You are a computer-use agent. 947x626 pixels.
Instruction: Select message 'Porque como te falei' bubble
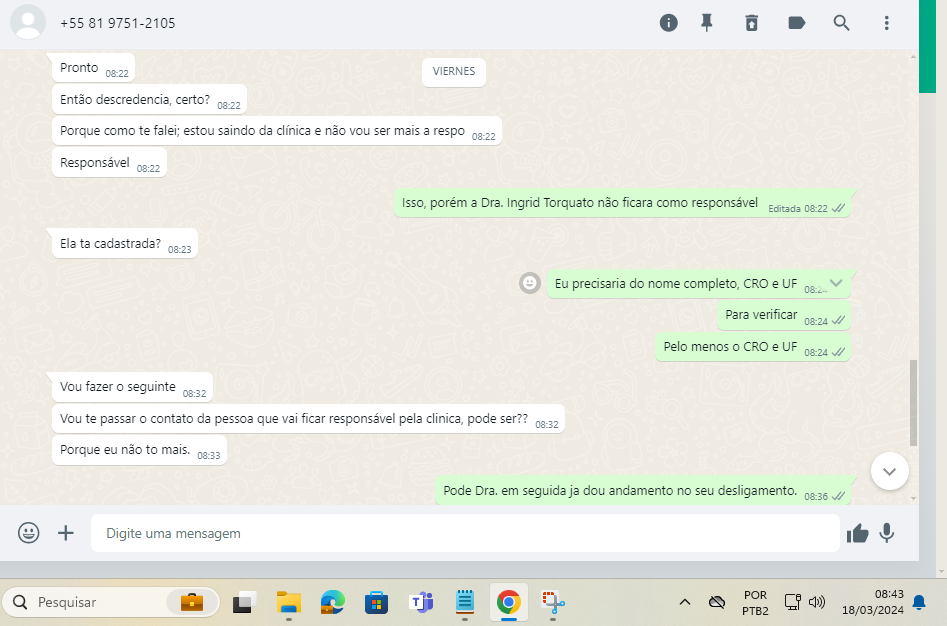tap(277, 131)
